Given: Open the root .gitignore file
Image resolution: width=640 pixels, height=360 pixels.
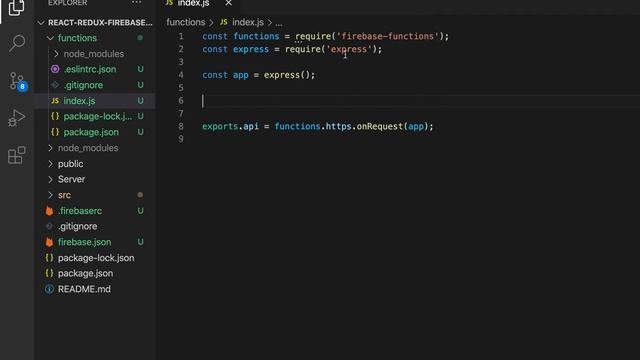Looking at the screenshot, I should point(78,227).
